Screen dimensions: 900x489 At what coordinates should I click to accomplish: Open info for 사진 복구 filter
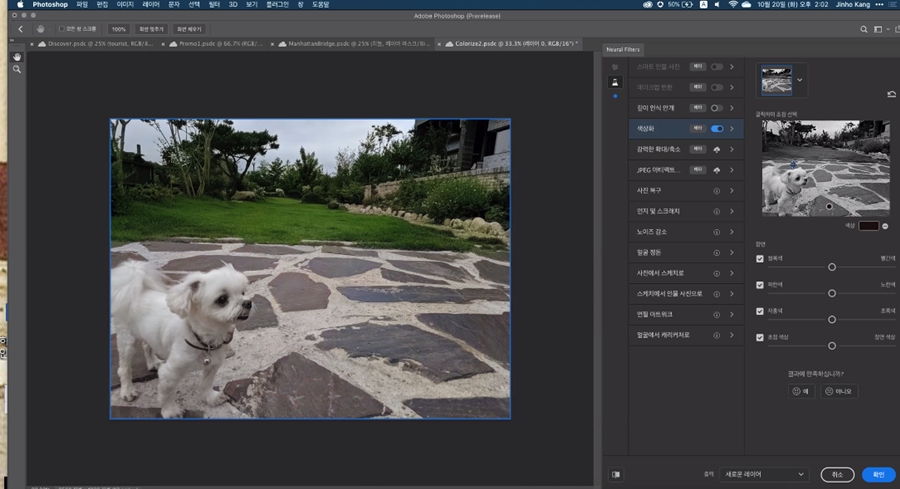pyautogui.click(x=716, y=191)
